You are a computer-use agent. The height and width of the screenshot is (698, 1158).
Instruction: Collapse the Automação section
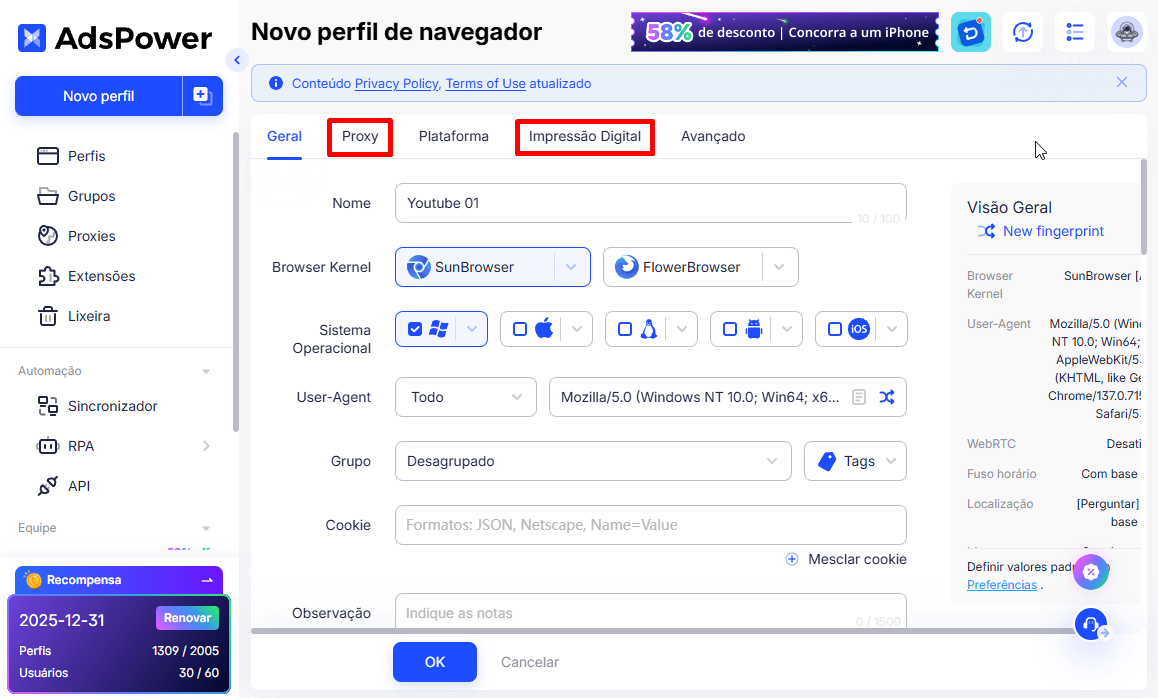(x=206, y=371)
